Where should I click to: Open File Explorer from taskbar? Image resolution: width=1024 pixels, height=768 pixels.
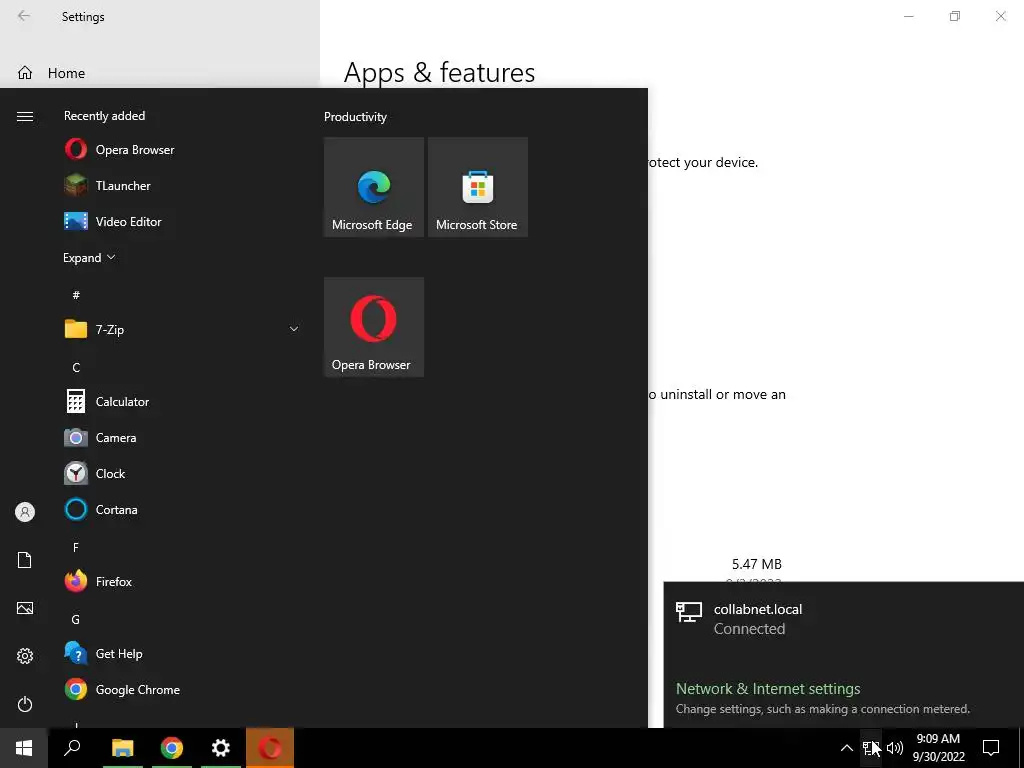(122, 748)
